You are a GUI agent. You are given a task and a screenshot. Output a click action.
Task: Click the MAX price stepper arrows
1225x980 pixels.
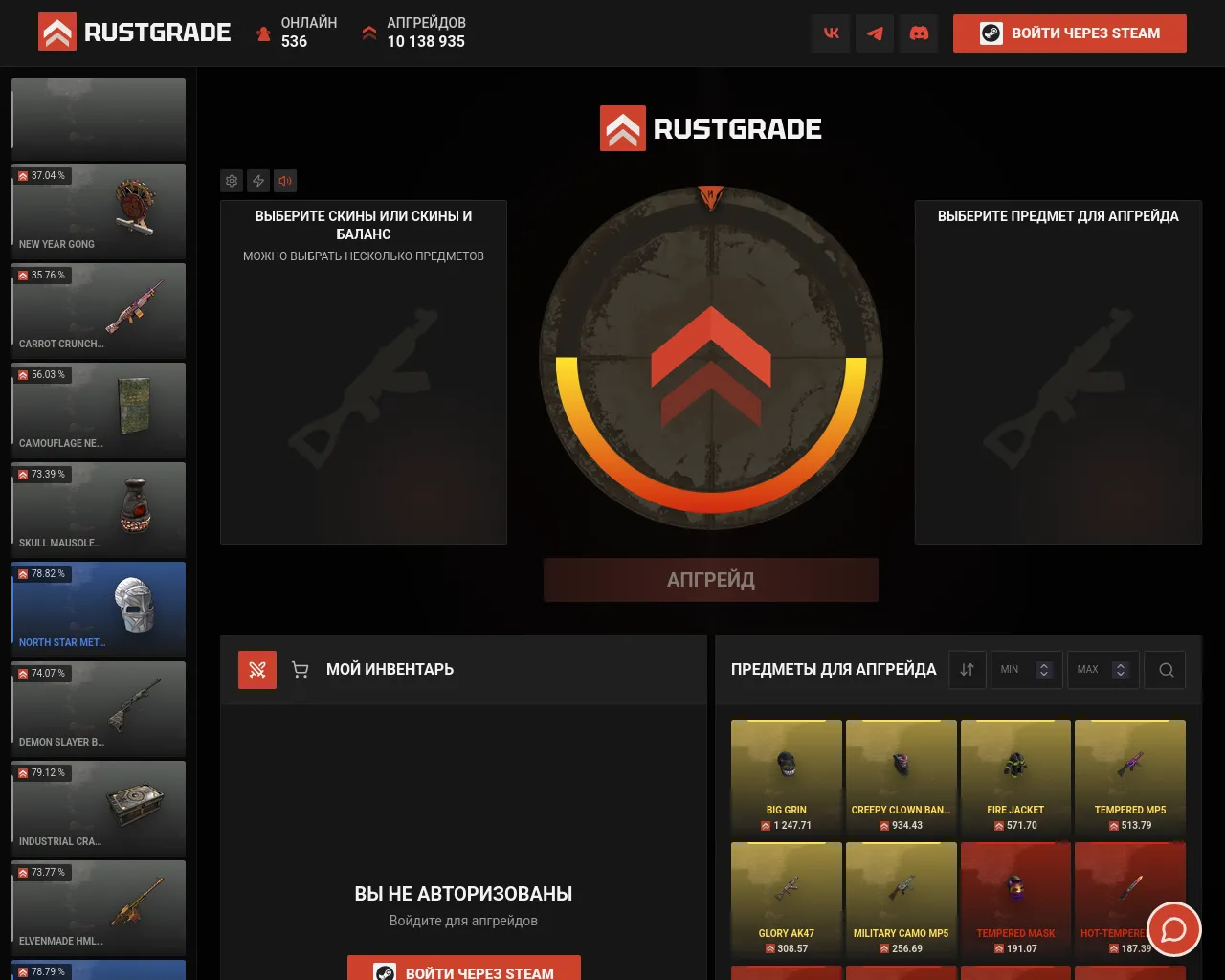pyautogui.click(x=1121, y=670)
